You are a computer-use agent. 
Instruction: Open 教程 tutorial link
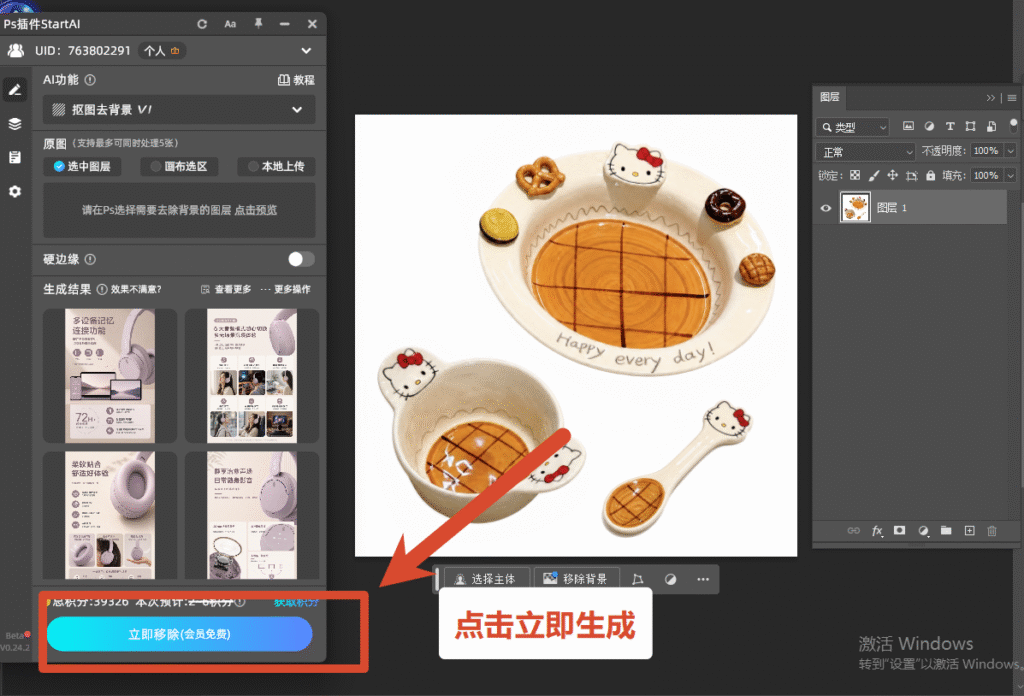[296, 80]
